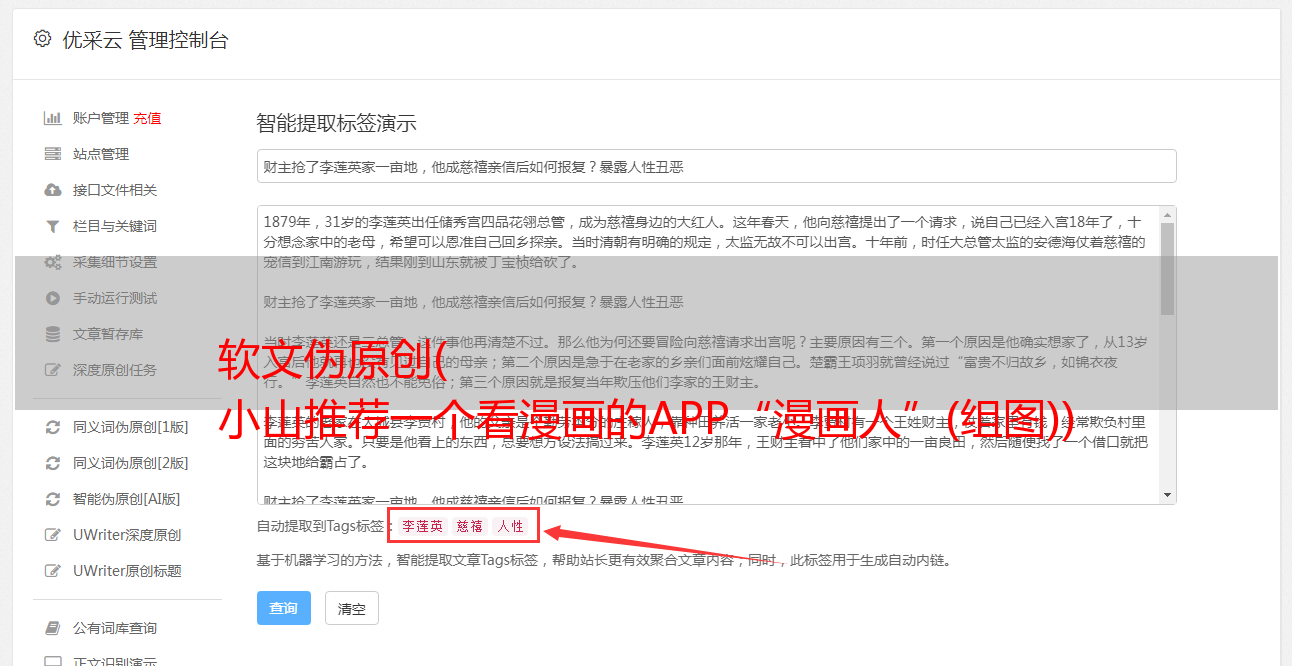Open 智能伪原创[AI版] tool
Image resolution: width=1292 pixels, height=666 pixels.
127,499
